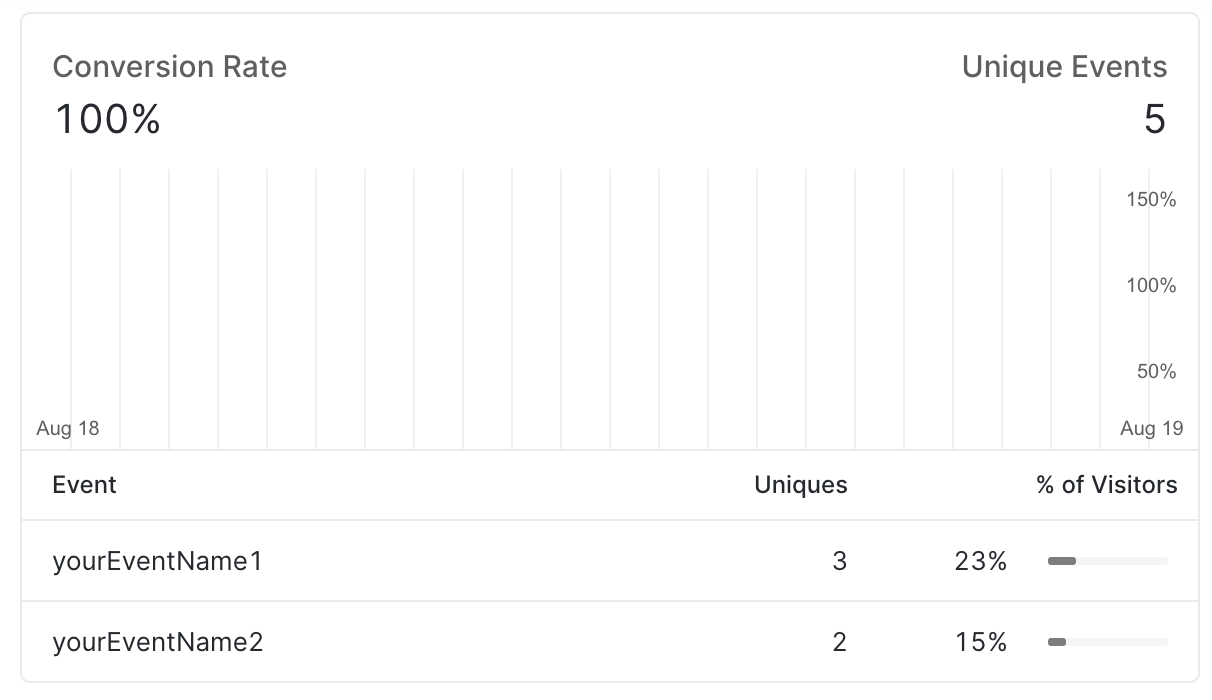Open the yourEventName1 row
This screenshot has height=700, width=1212.
click(x=157, y=561)
